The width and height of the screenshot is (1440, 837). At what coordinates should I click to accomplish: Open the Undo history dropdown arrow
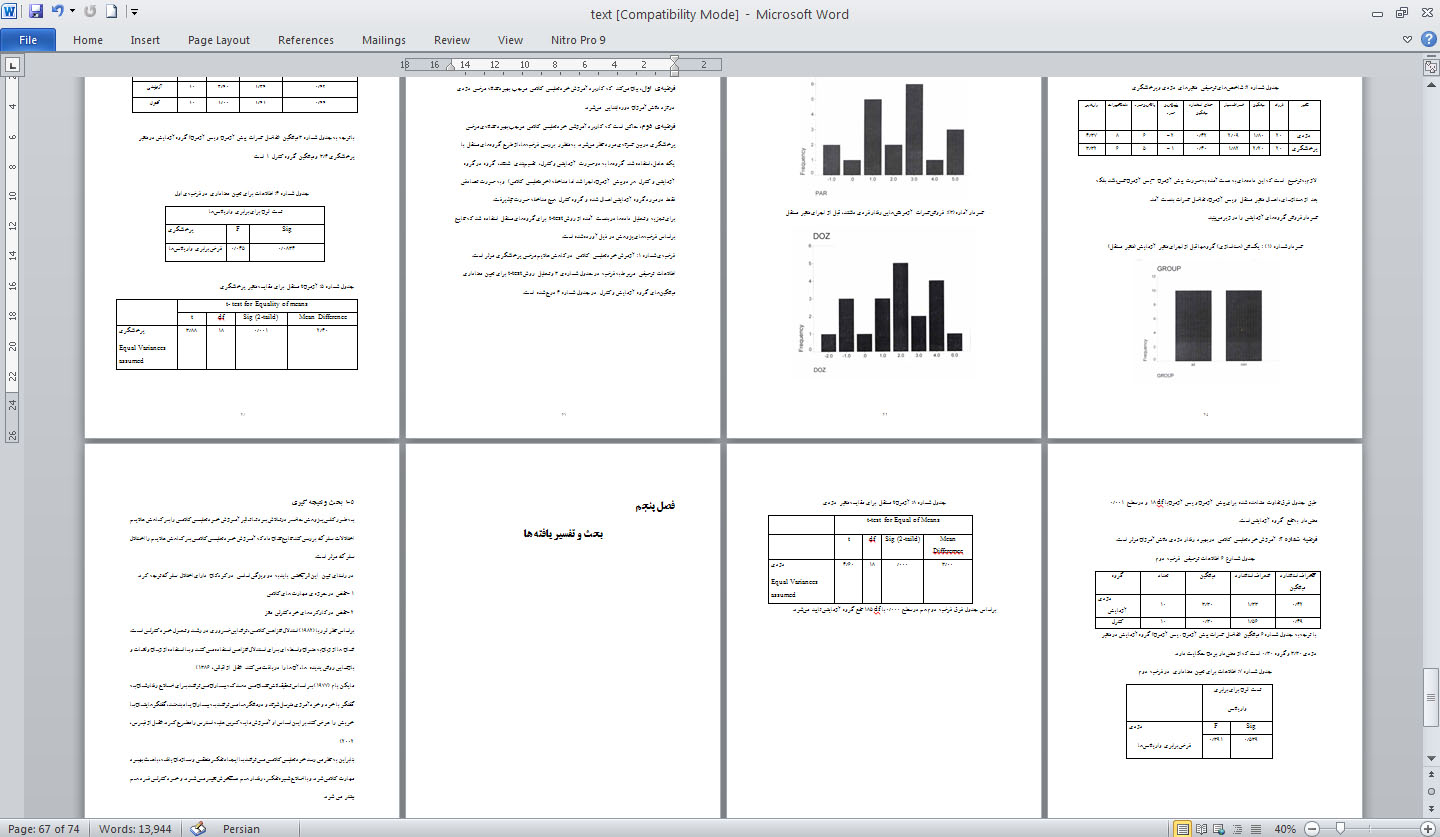tap(72, 13)
